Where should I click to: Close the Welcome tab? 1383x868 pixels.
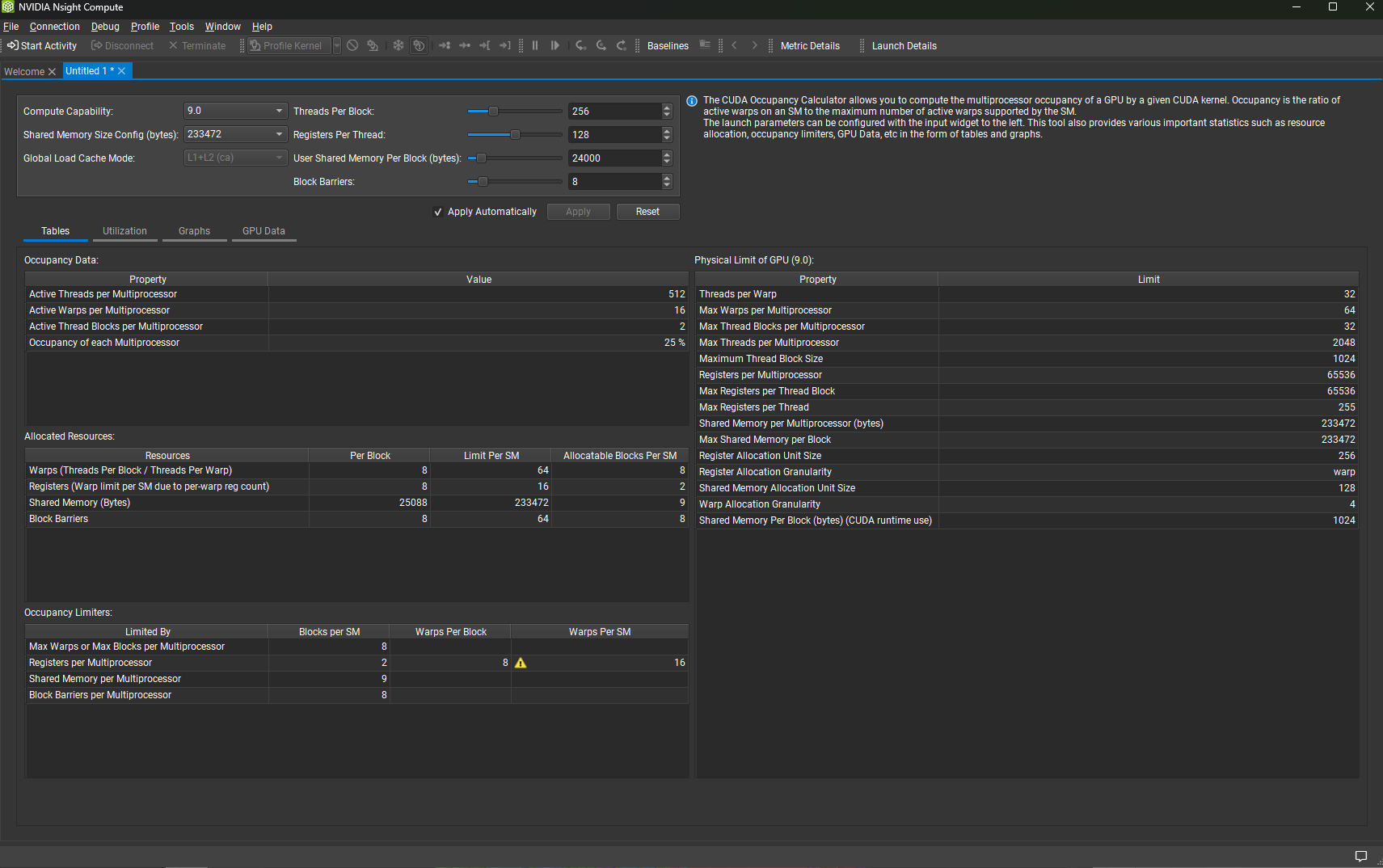coord(53,72)
